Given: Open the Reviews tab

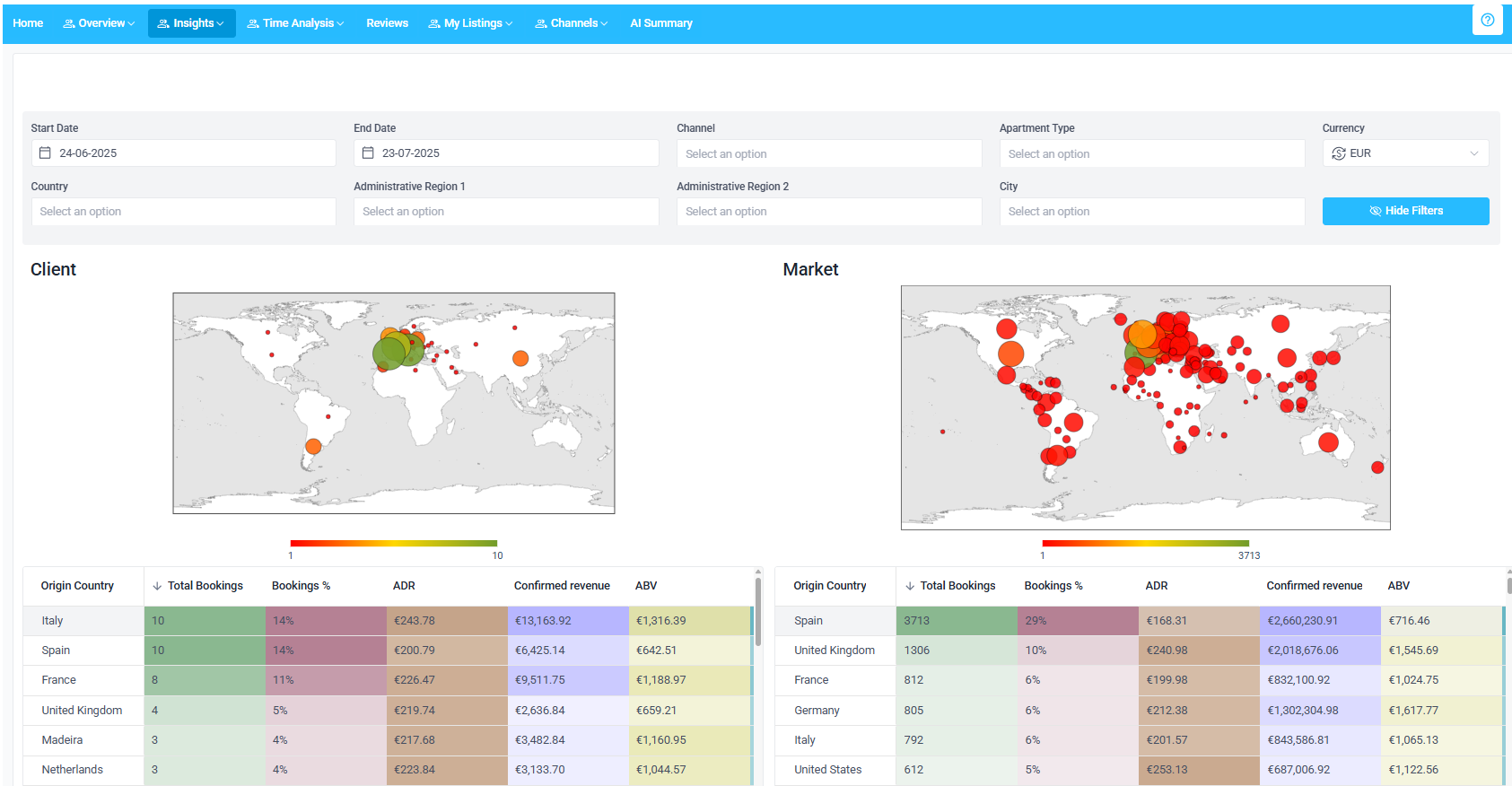Looking at the screenshot, I should 387,23.
